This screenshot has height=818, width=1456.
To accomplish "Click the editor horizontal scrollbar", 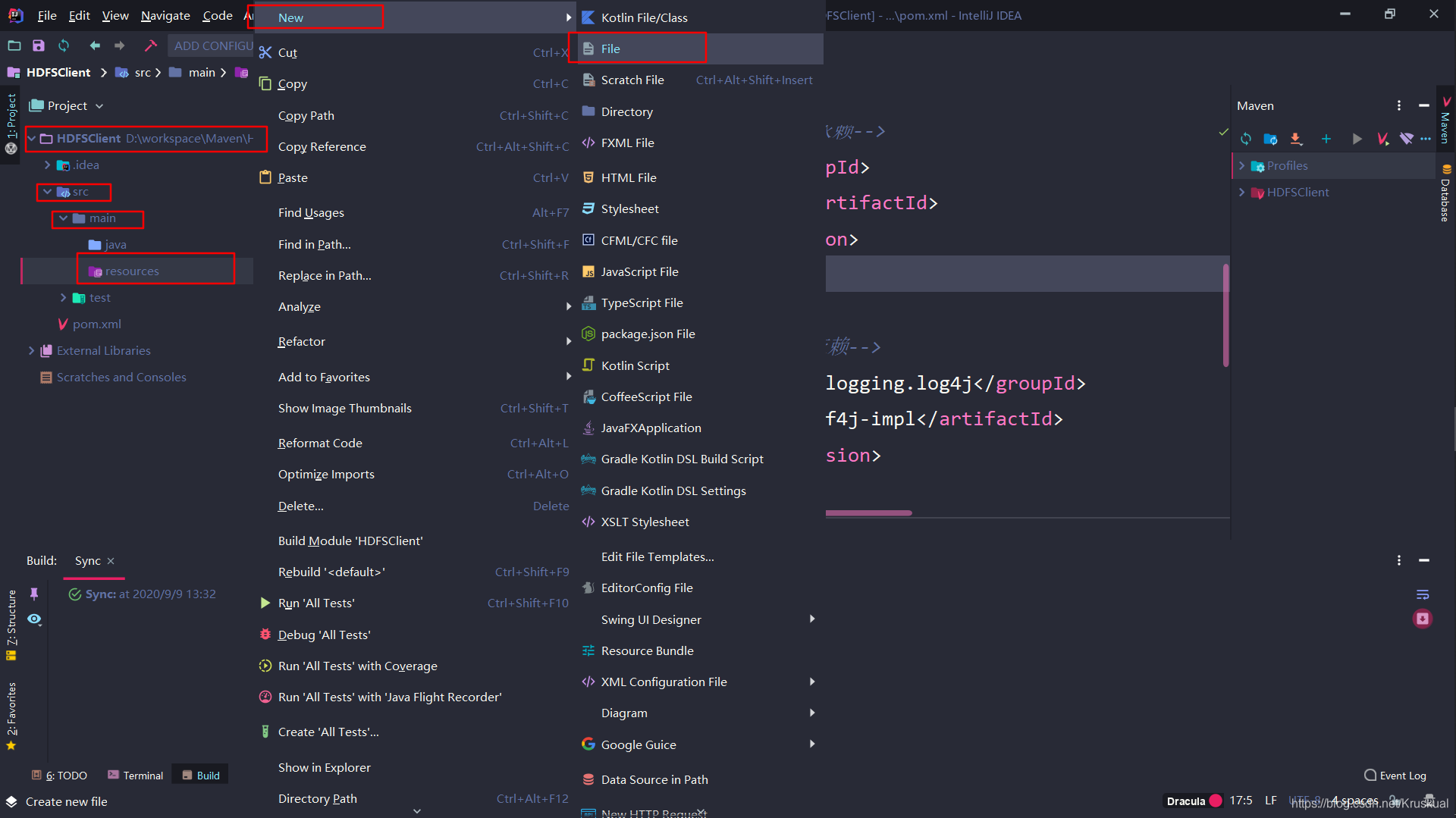I will [868, 513].
